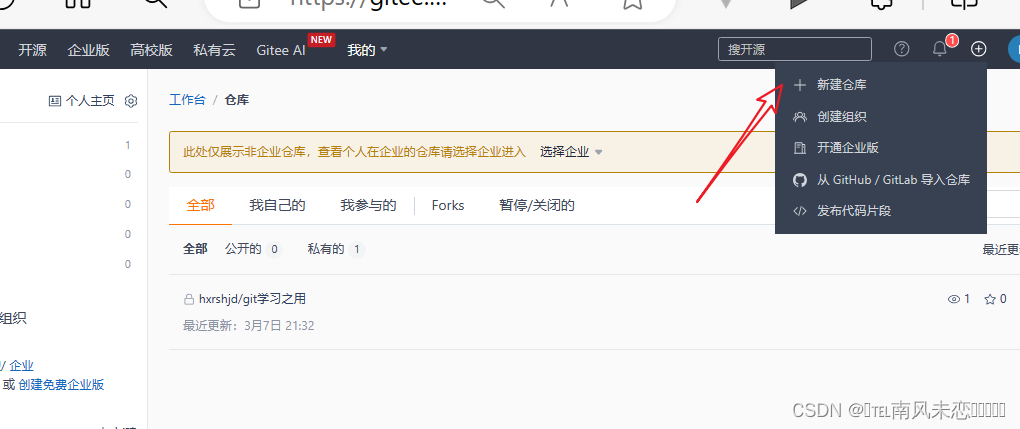Click the help question mark icon
Image resolution: width=1020 pixels, height=429 pixels.
901,49
